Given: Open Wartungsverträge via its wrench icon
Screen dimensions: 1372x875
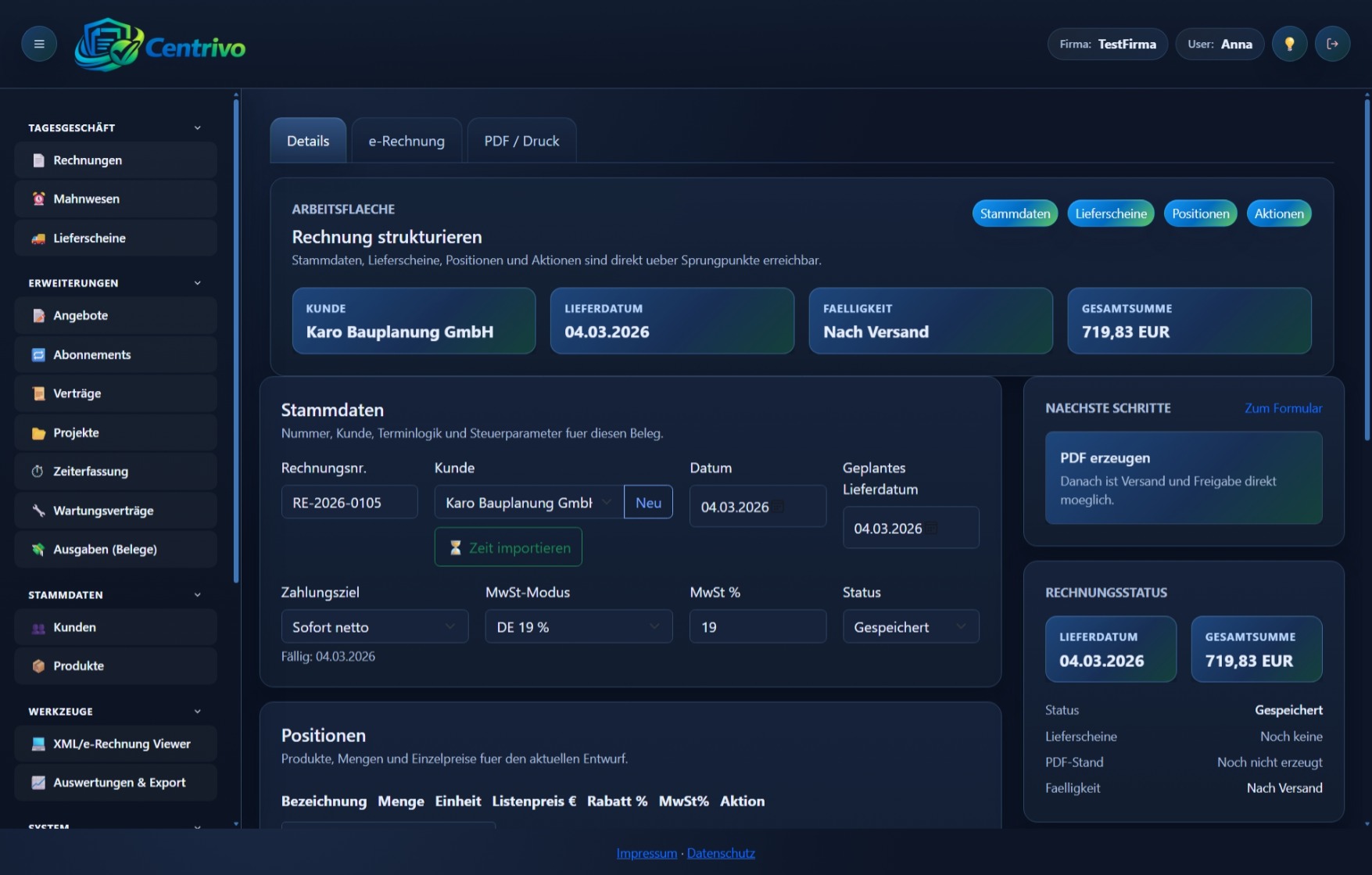Looking at the screenshot, I should [38, 511].
